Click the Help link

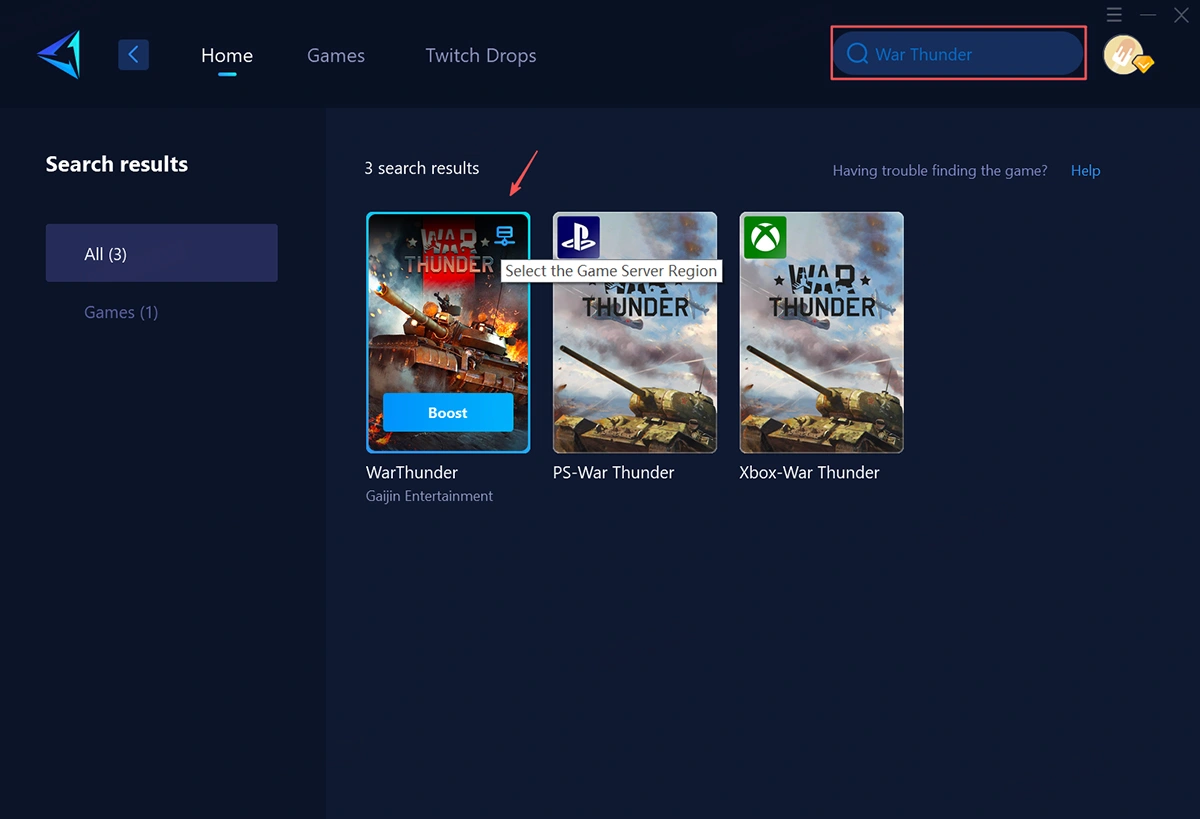click(1085, 171)
